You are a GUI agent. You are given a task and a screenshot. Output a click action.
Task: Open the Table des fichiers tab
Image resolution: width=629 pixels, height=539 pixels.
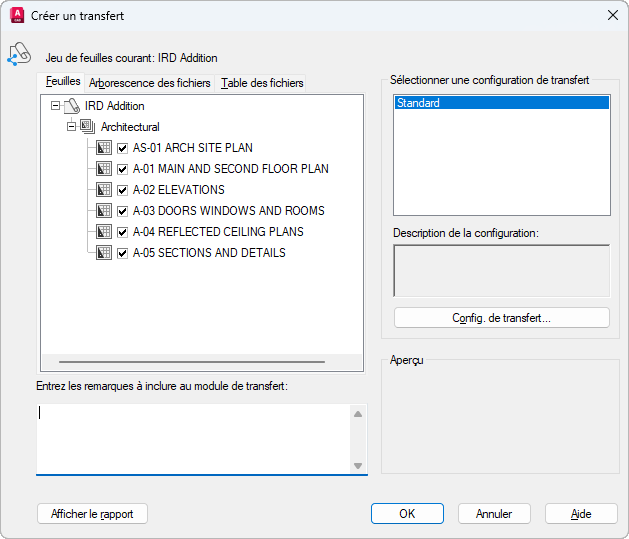click(262, 83)
